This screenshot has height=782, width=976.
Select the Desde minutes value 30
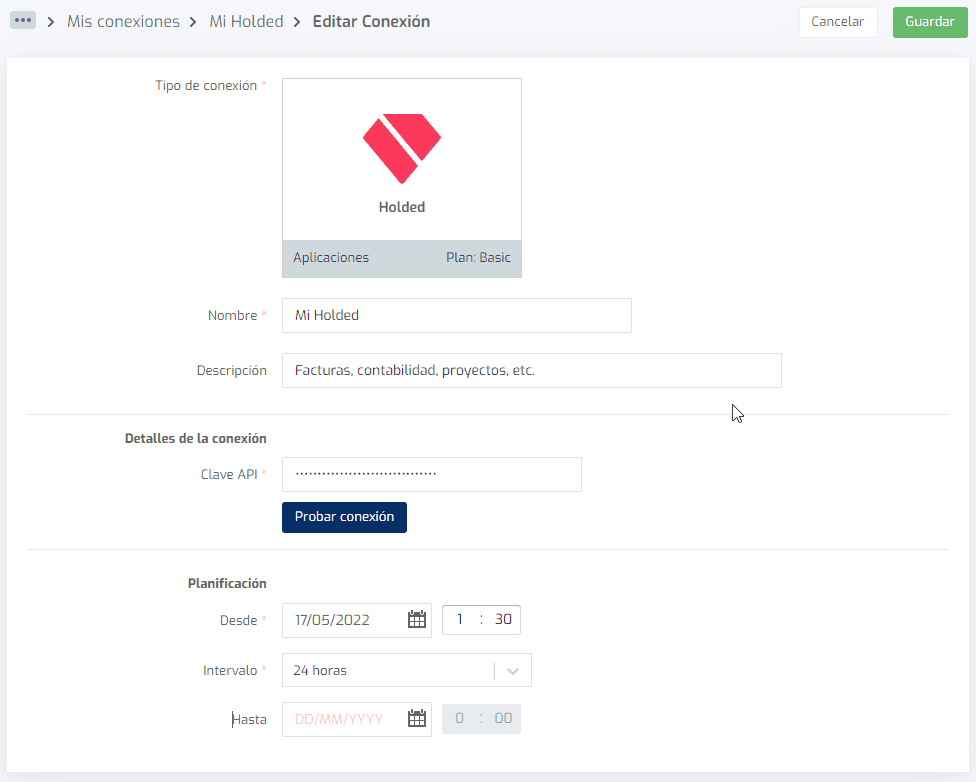(503, 619)
